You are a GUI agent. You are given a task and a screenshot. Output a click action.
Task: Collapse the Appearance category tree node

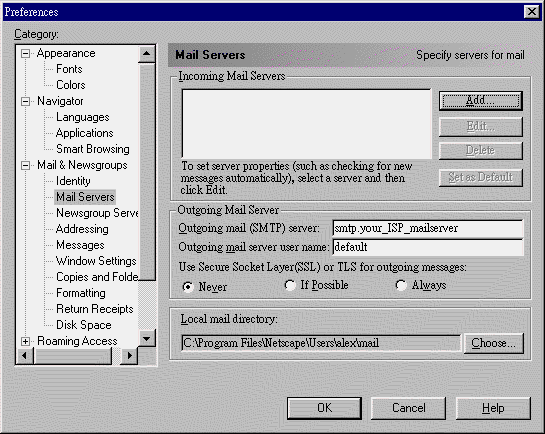[x=25, y=54]
